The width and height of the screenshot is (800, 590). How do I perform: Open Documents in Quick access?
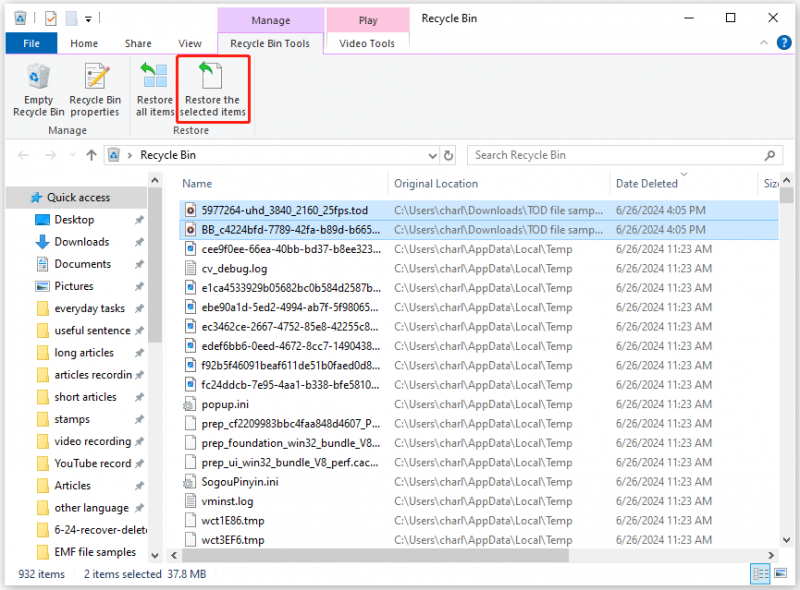(x=82, y=264)
